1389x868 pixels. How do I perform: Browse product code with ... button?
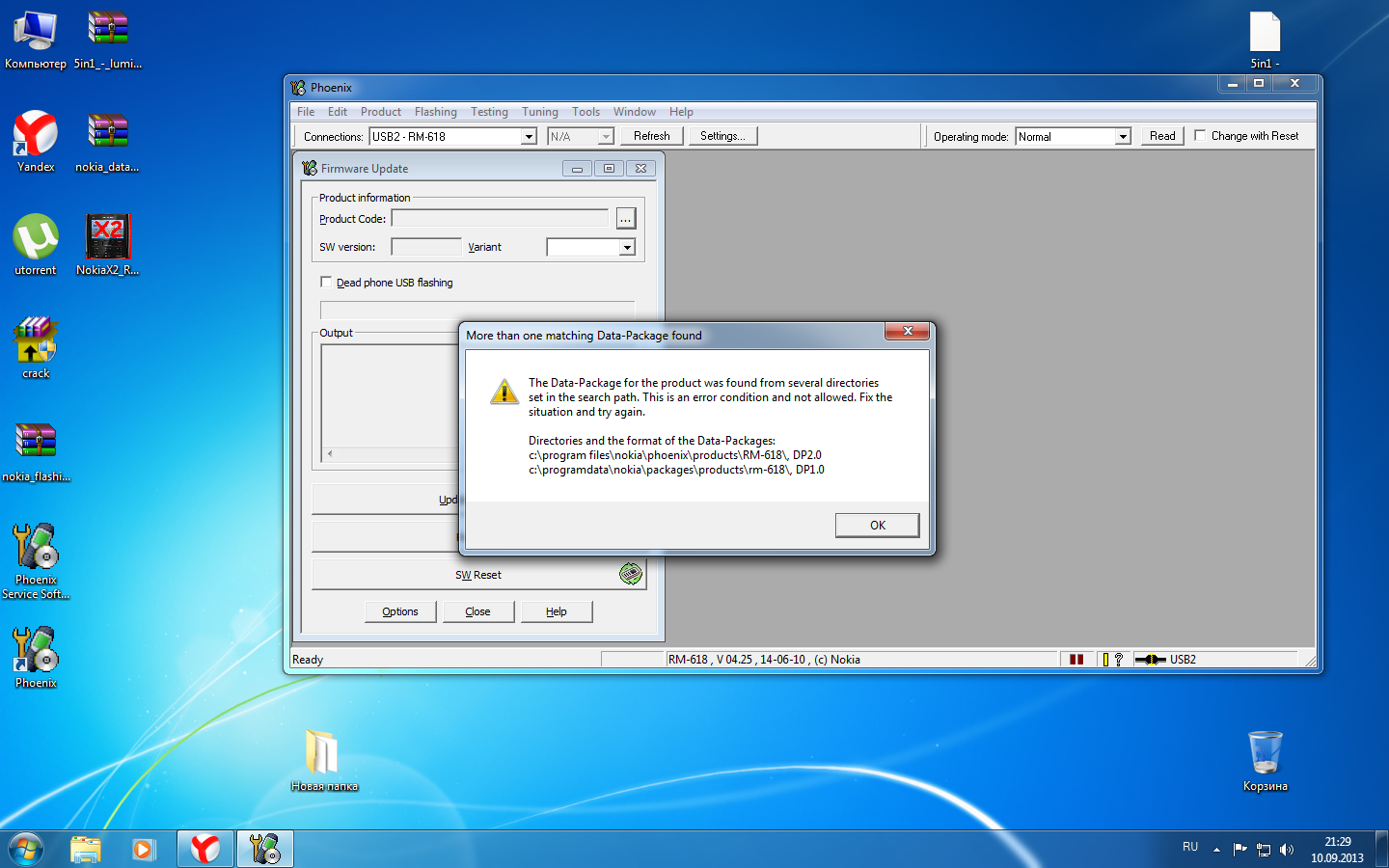626,219
